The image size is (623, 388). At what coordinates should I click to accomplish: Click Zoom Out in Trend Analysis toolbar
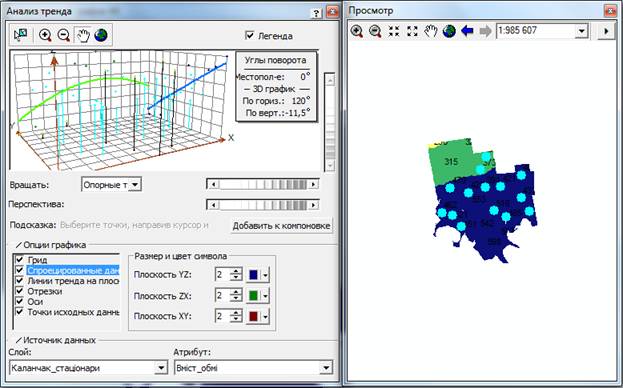click(64, 35)
